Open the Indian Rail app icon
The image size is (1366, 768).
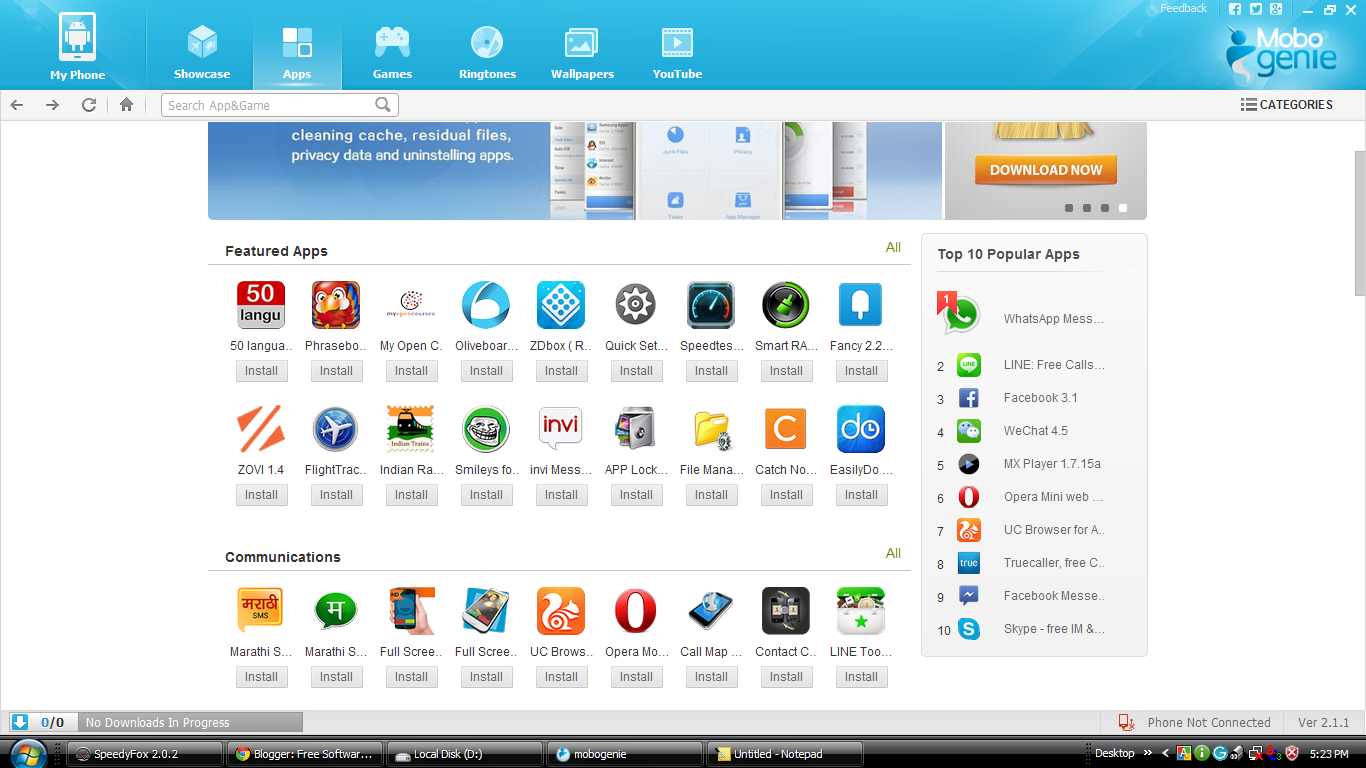411,429
